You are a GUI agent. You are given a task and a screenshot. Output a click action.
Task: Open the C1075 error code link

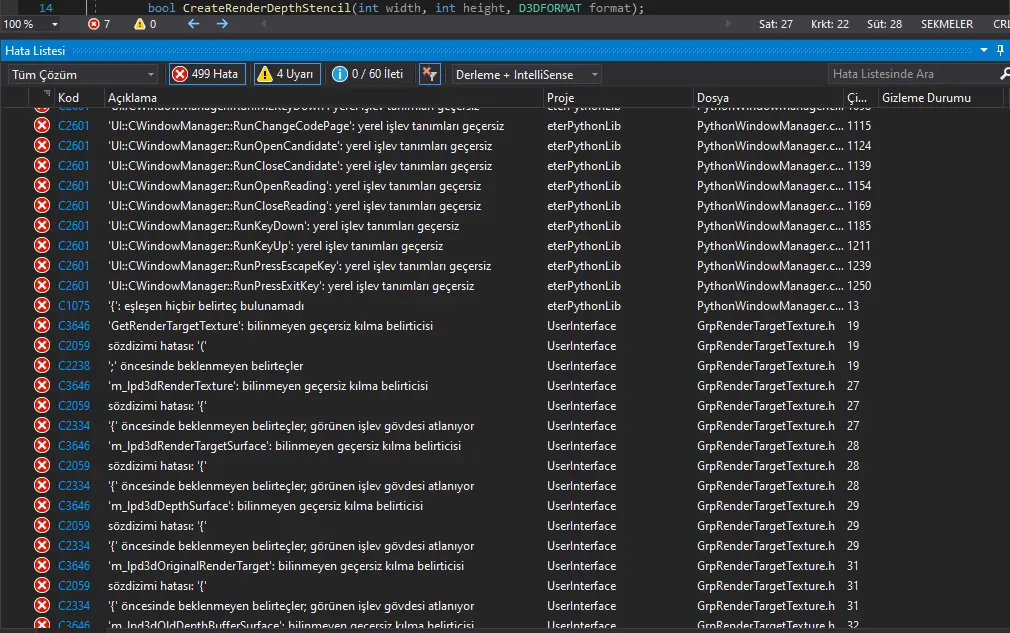pos(73,306)
